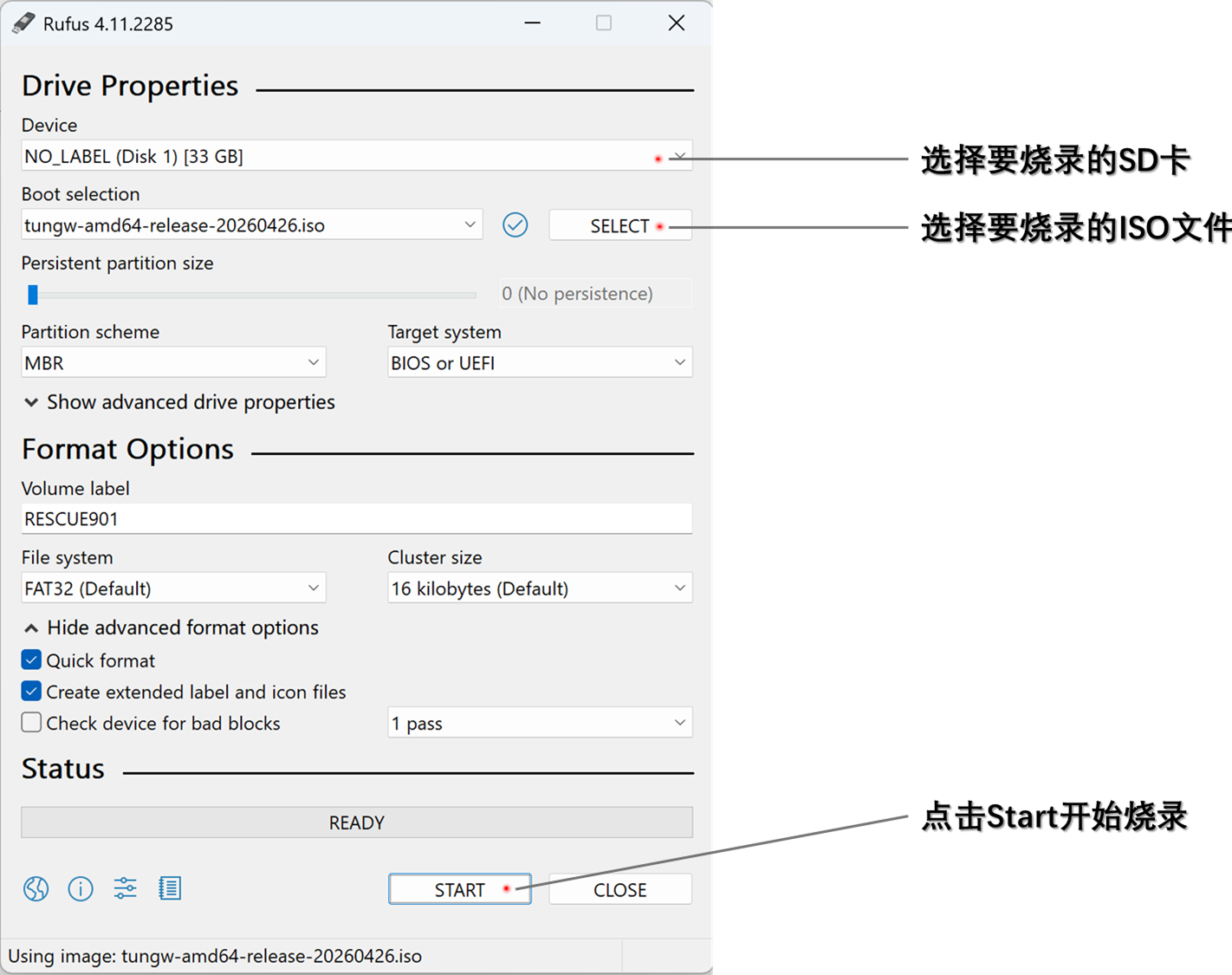The height and width of the screenshot is (975, 1232).
Task: Click the Volume label input field
Action: [357, 519]
